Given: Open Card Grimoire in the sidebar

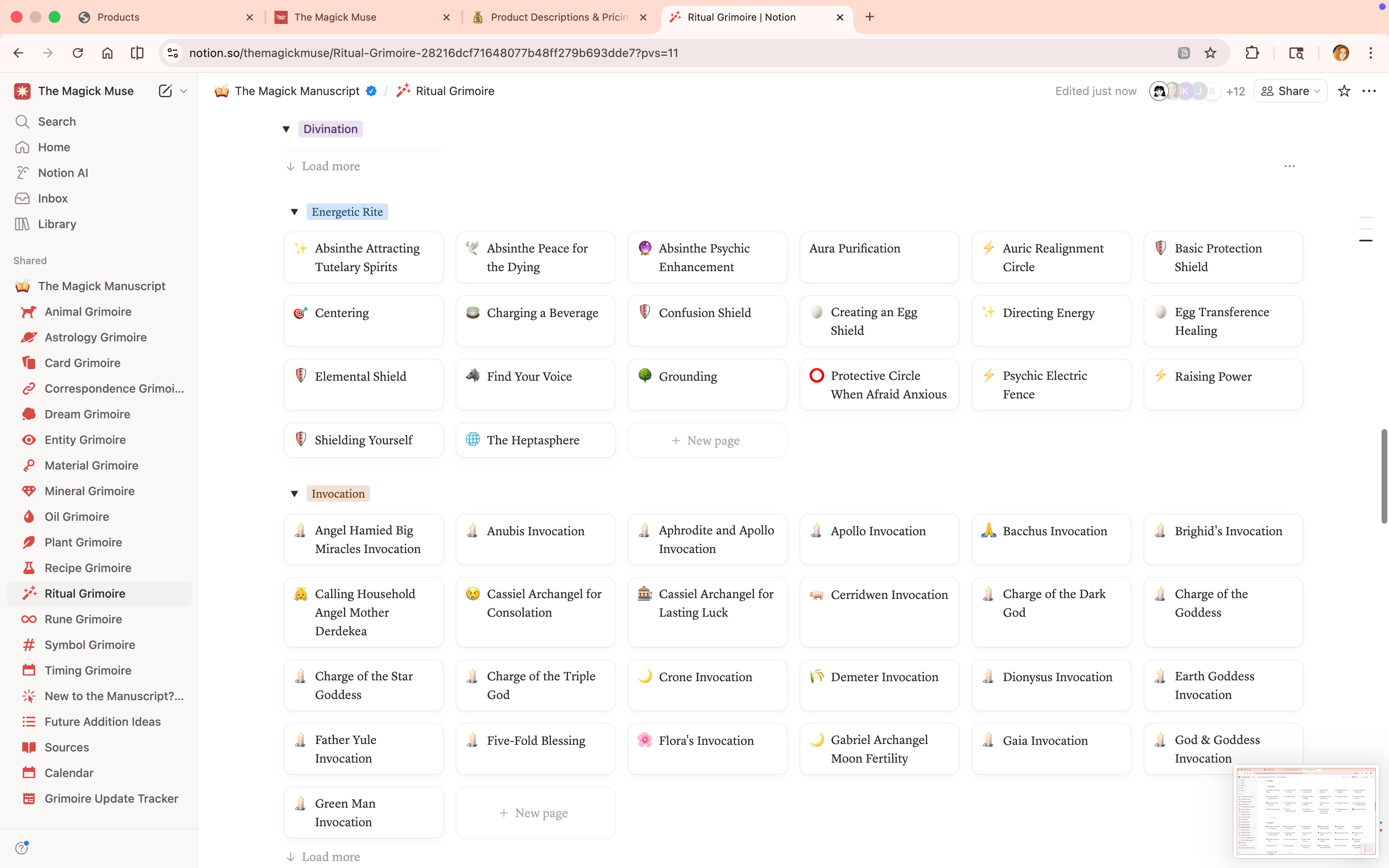Looking at the screenshot, I should point(99,363).
